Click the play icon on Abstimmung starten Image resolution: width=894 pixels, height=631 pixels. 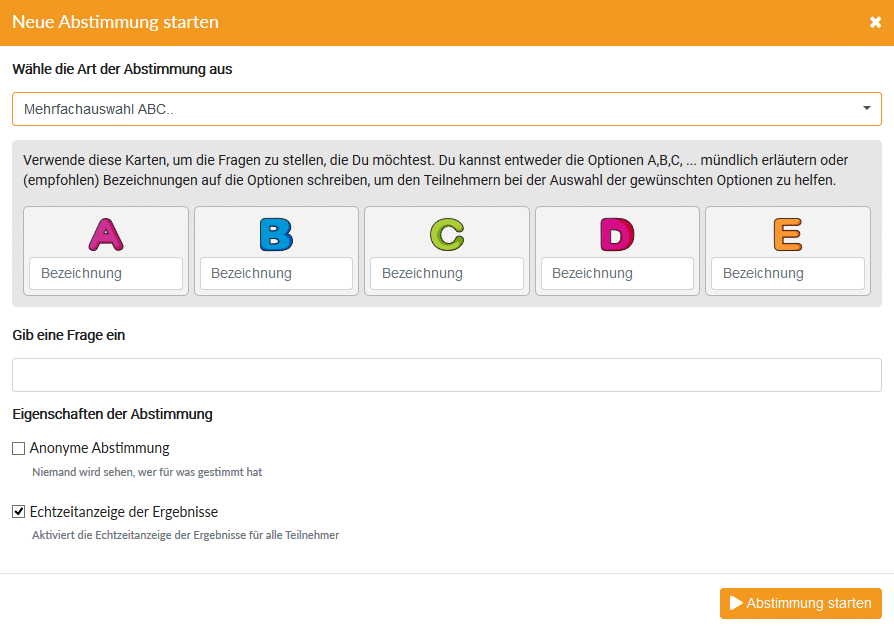736,603
